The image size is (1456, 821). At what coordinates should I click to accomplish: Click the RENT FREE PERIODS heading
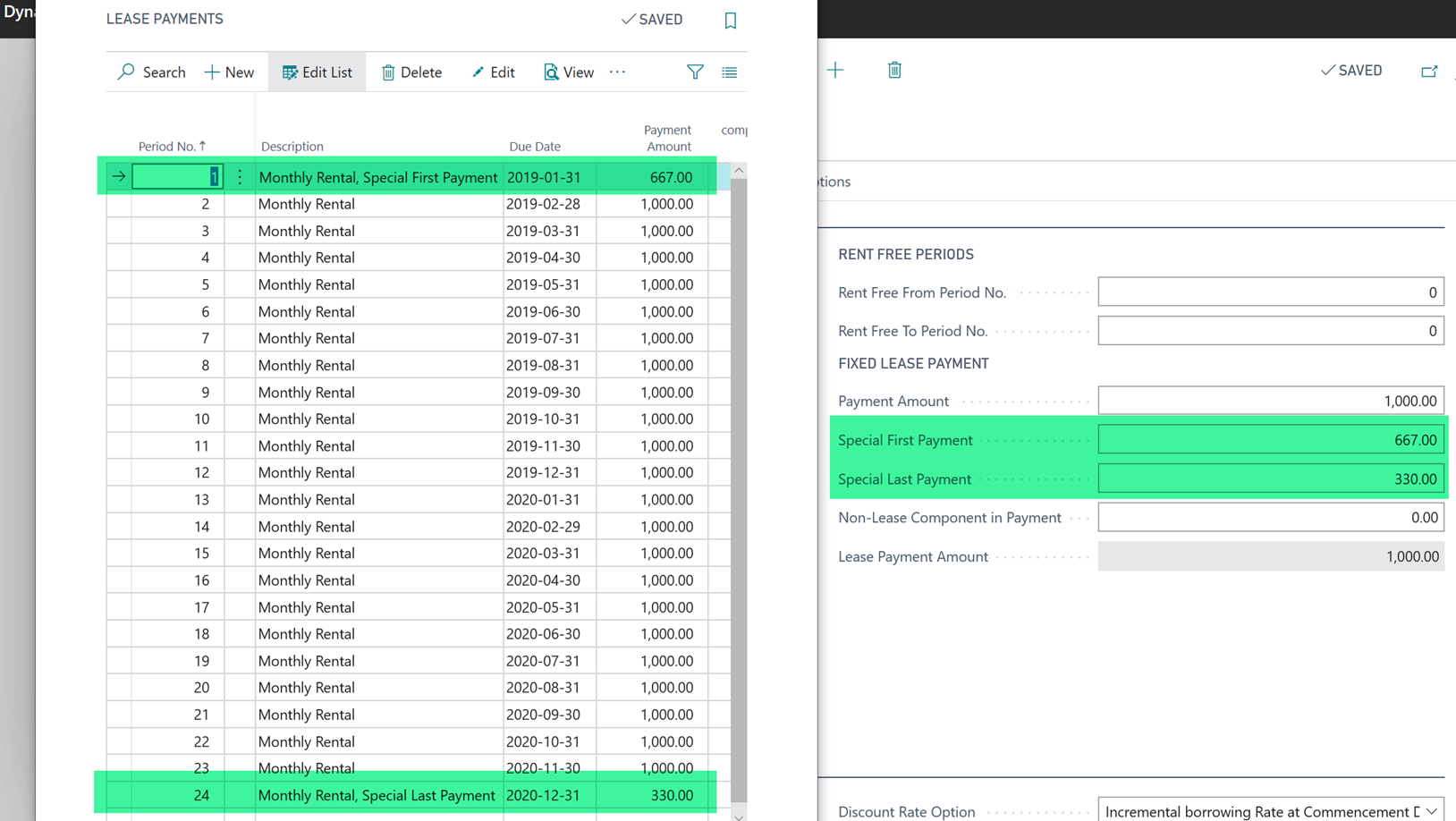coord(906,254)
